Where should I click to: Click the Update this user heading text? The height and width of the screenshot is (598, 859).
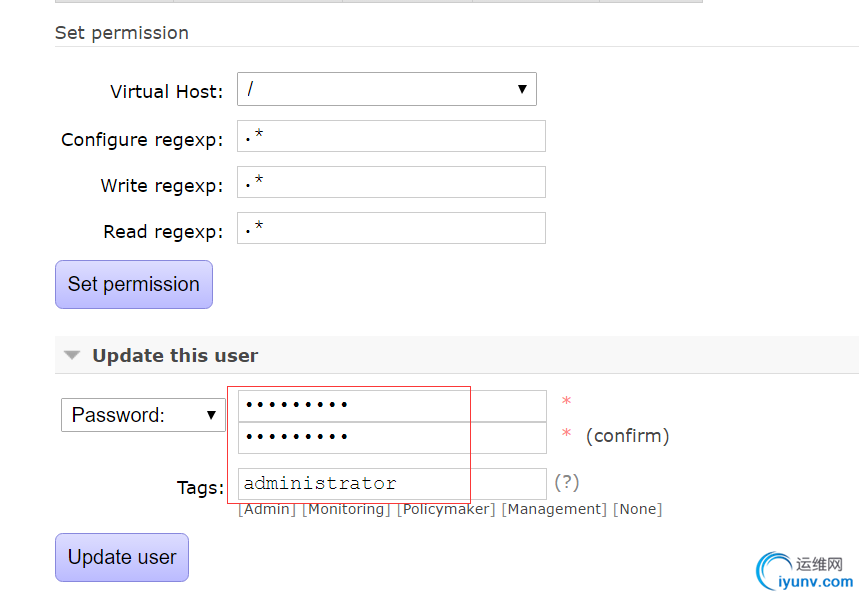pyautogui.click(x=175, y=355)
